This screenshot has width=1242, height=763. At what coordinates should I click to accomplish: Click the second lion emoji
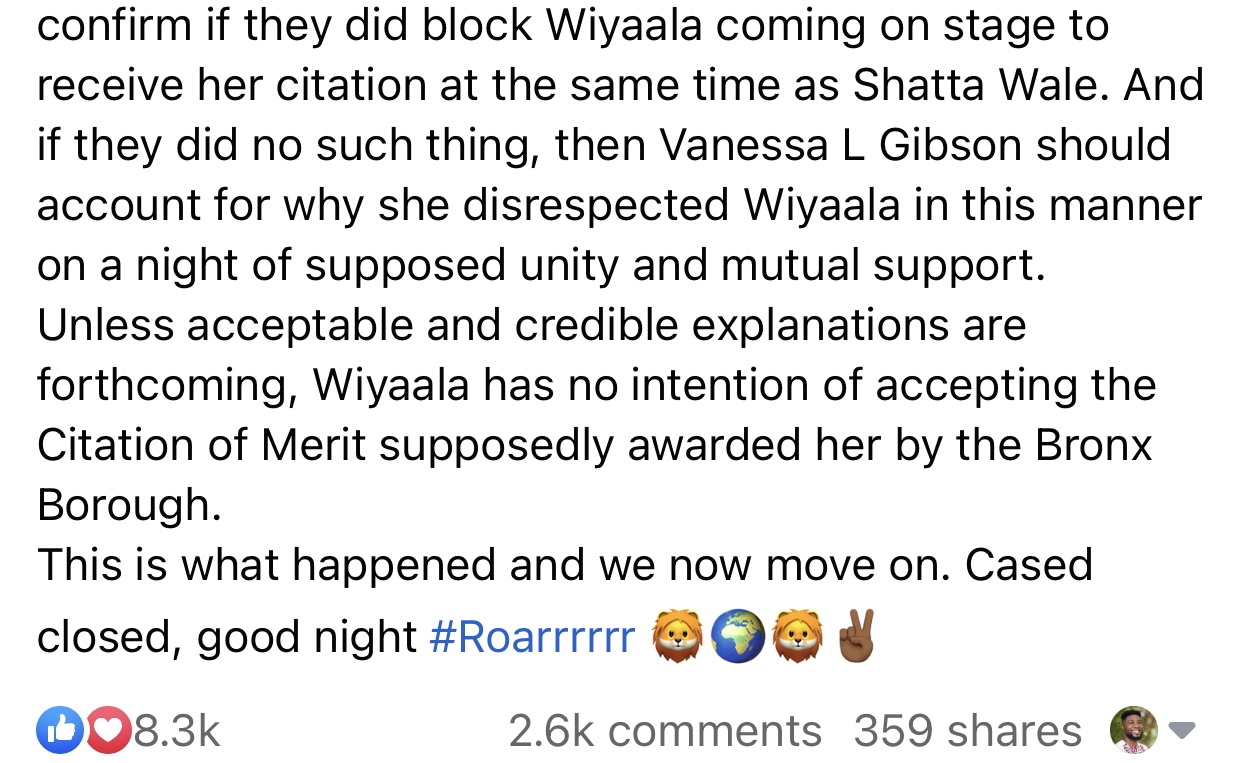click(x=797, y=637)
